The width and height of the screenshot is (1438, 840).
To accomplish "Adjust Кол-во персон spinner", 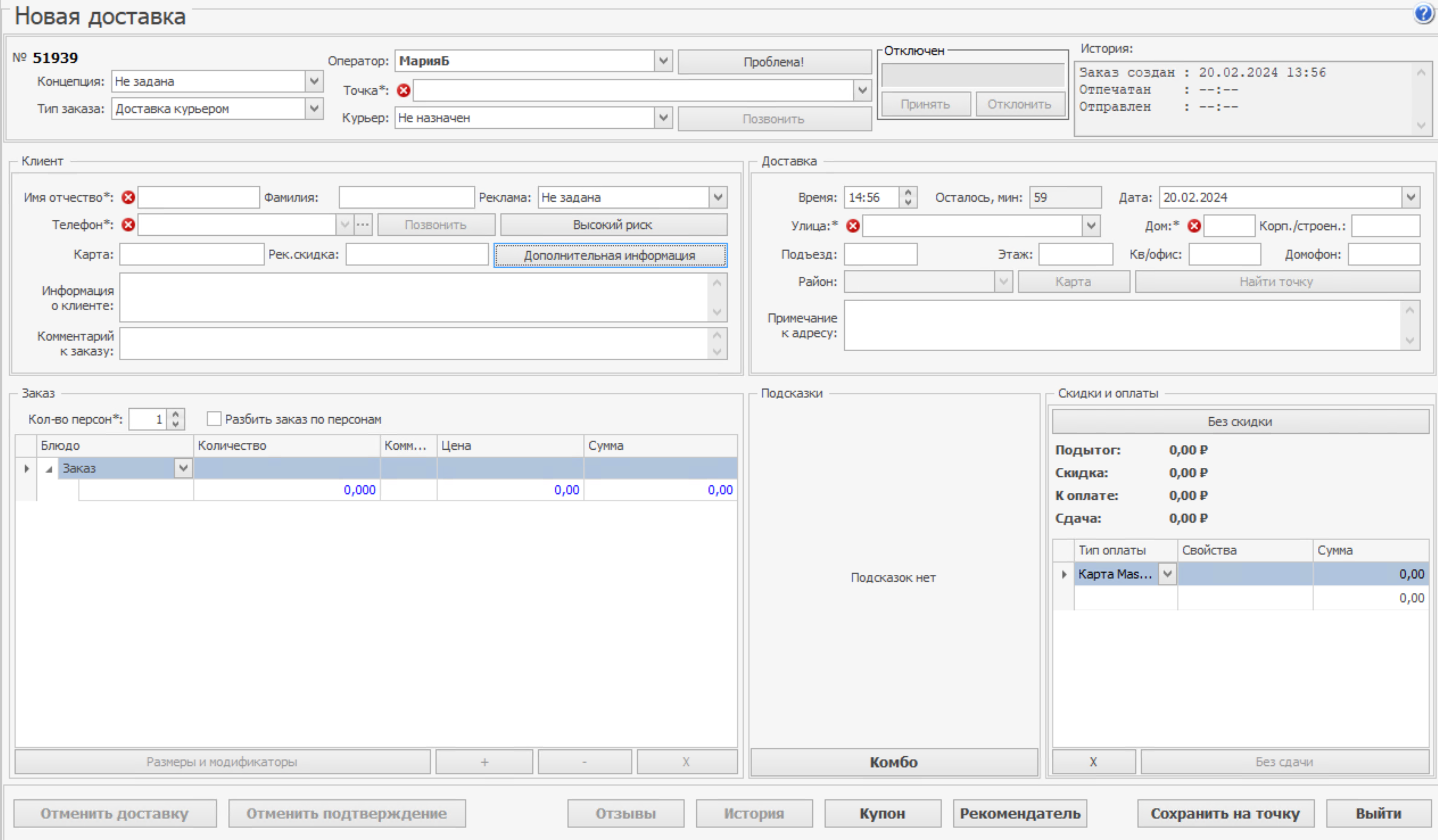I will tap(176, 419).
